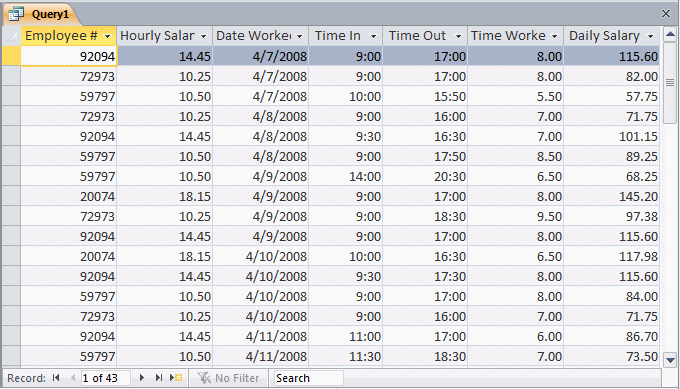Click Daily Salary cell 57.75

(x=611, y=96)
